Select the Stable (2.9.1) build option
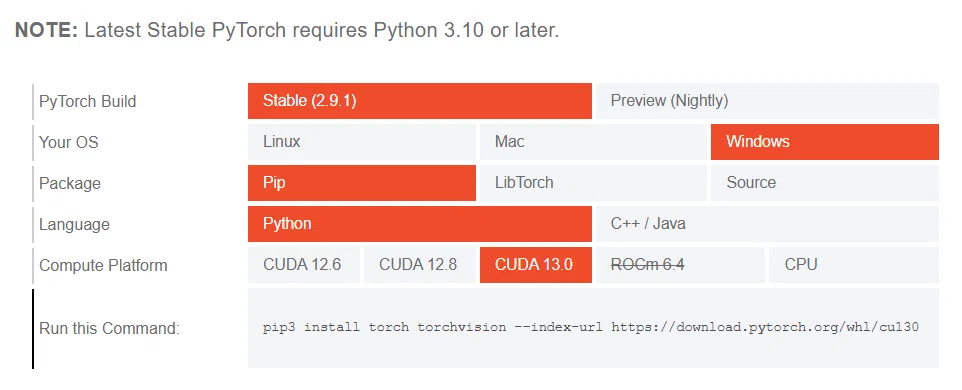This screenshot has width=962, height=390. [x=420, y=101]
